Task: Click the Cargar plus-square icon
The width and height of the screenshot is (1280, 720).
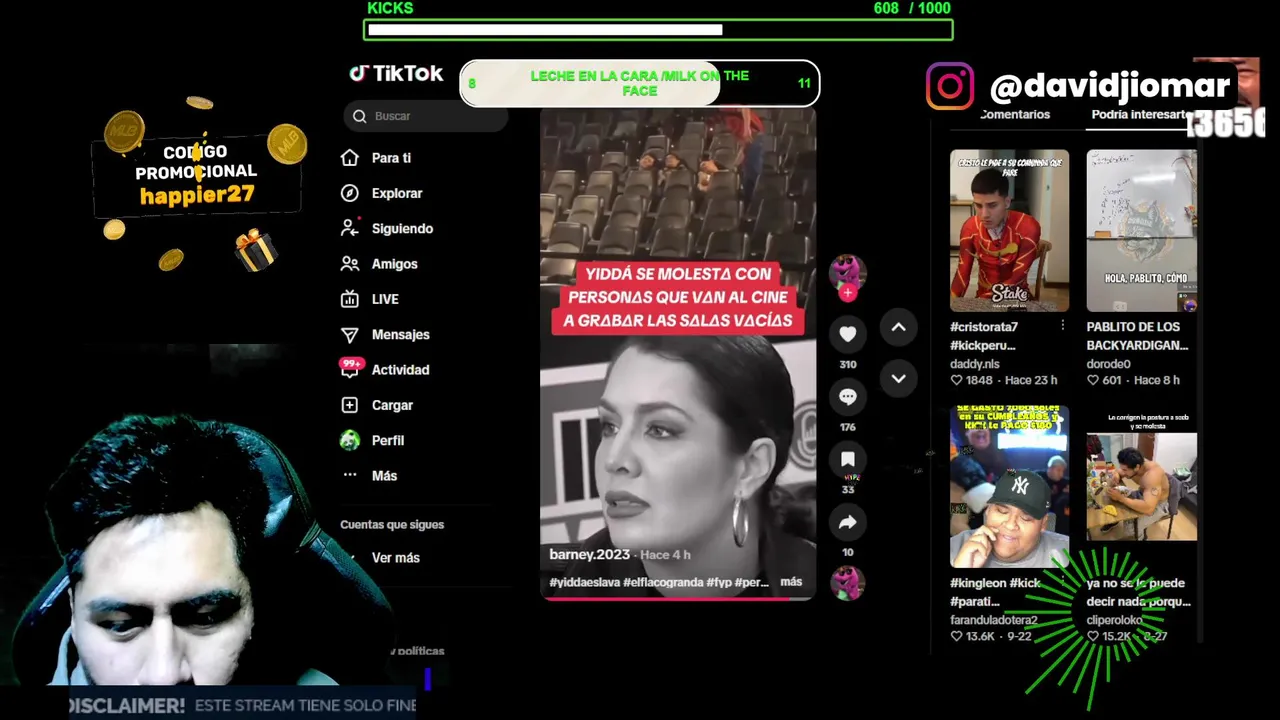Action: 350,405
